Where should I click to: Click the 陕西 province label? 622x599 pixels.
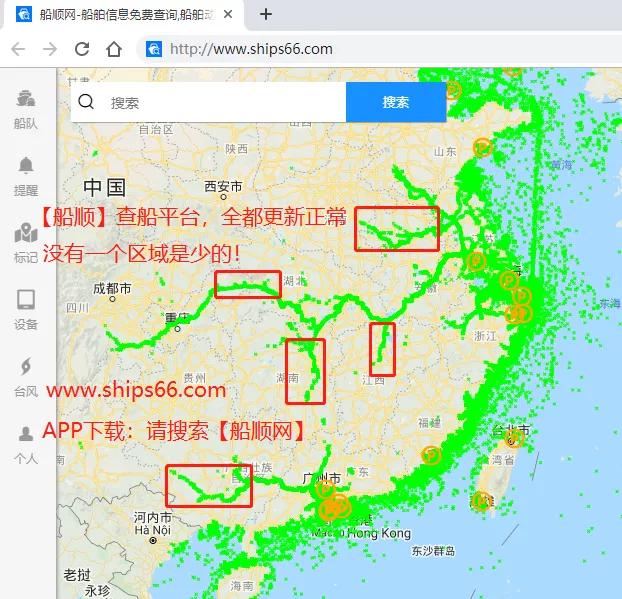[x=236, y=149]
